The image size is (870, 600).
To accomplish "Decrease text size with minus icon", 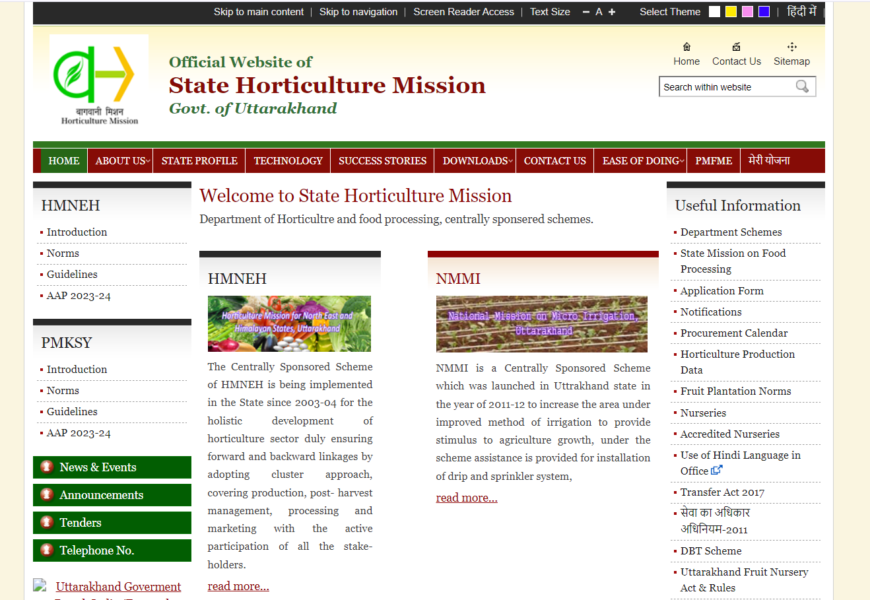I will tap(586, 12).
